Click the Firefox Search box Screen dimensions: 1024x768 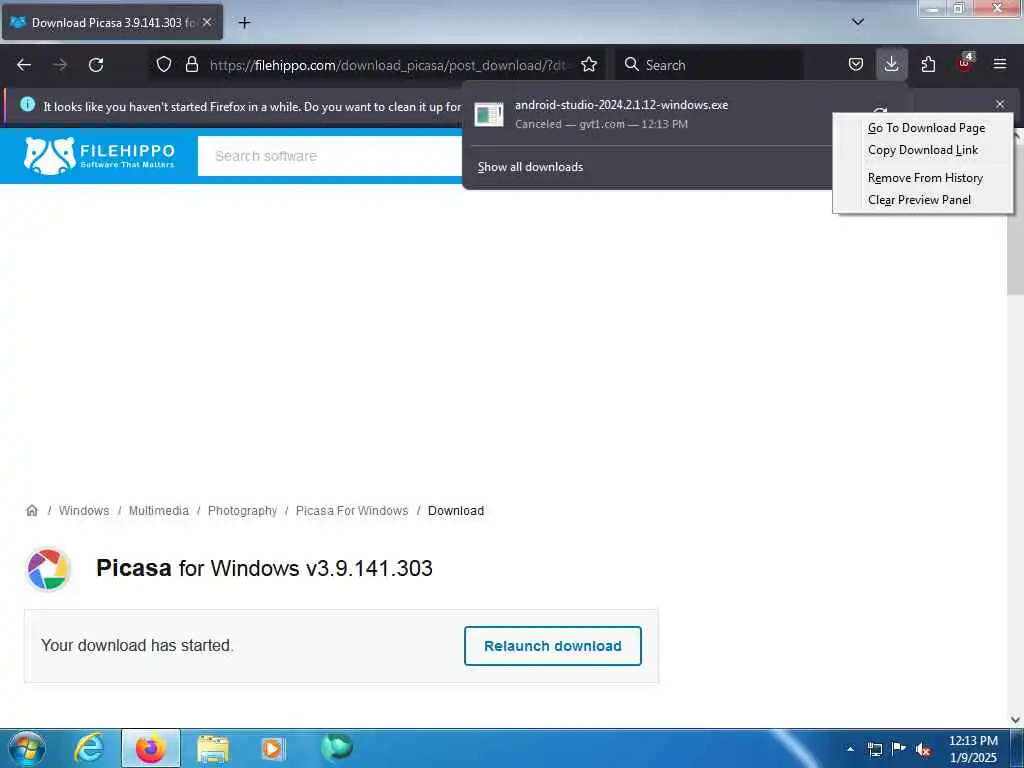point(710,65)
